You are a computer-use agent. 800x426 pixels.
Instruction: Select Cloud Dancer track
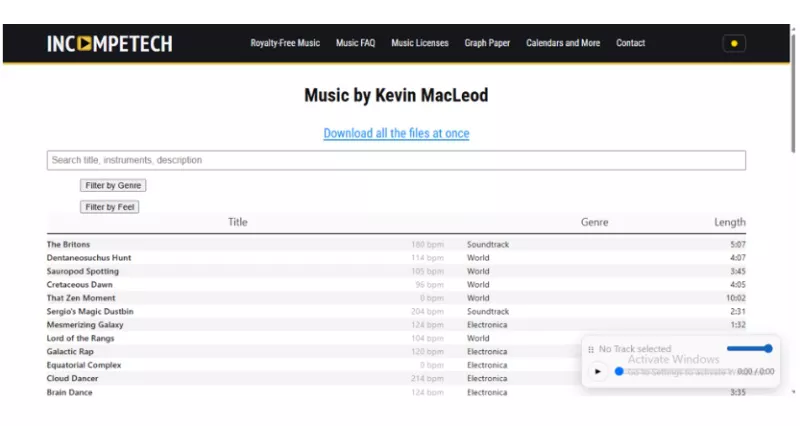click(72, 378)
